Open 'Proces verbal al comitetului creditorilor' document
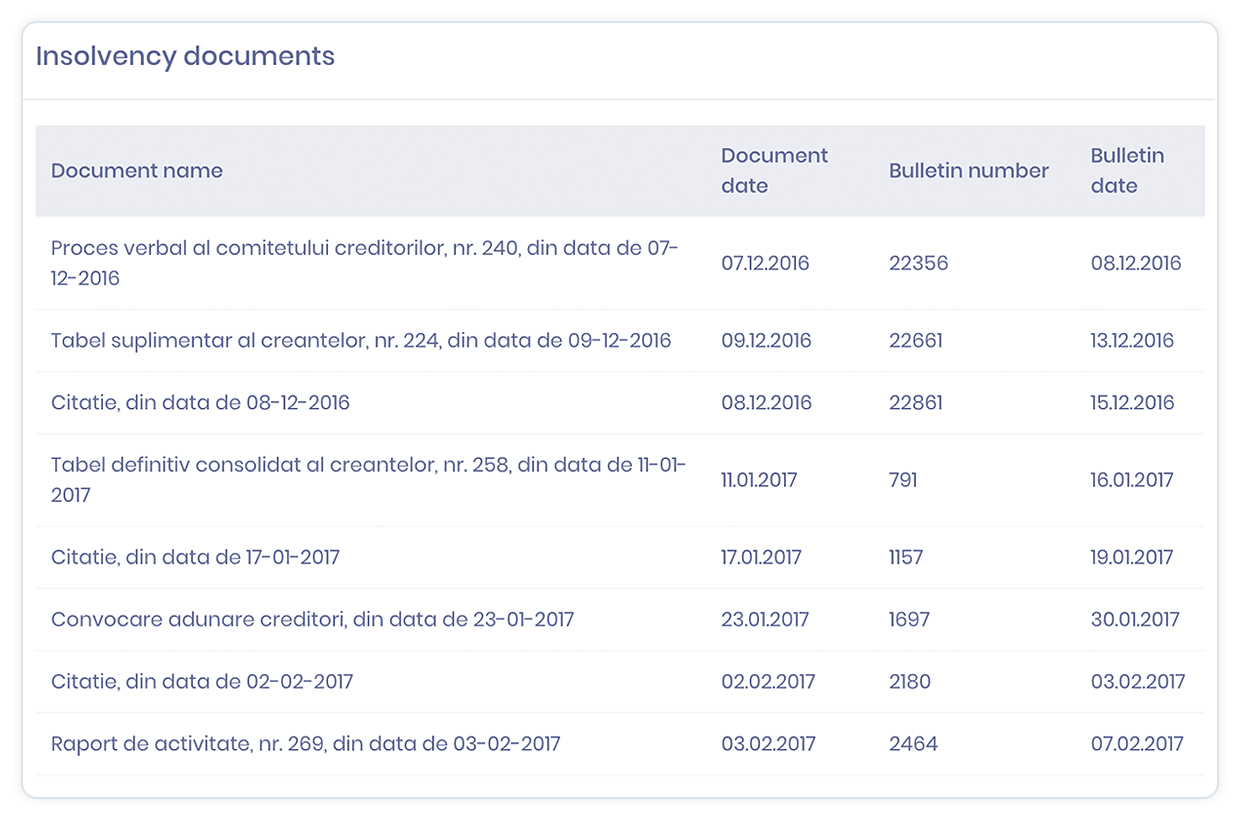 [x=365, y=263]
